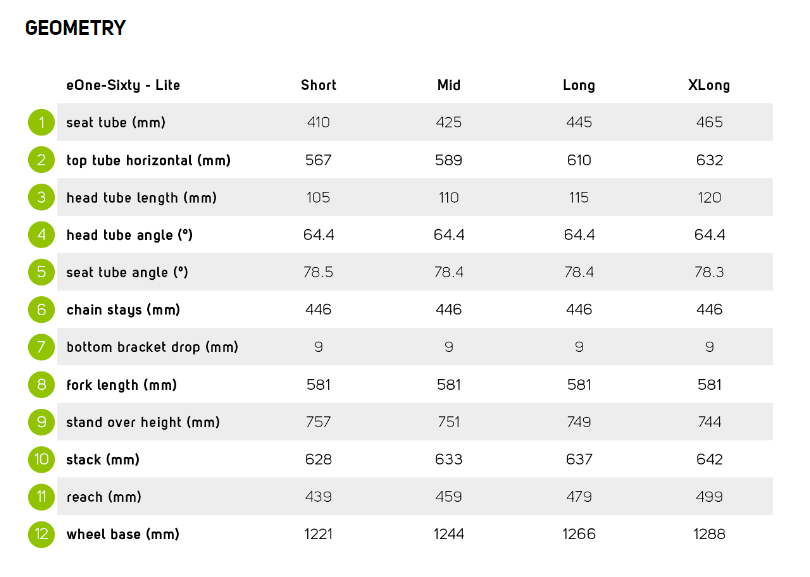This screenshot has height=577, width=810.
Task: Select the wheel base (mm) row label
Action: pos(123,534)
